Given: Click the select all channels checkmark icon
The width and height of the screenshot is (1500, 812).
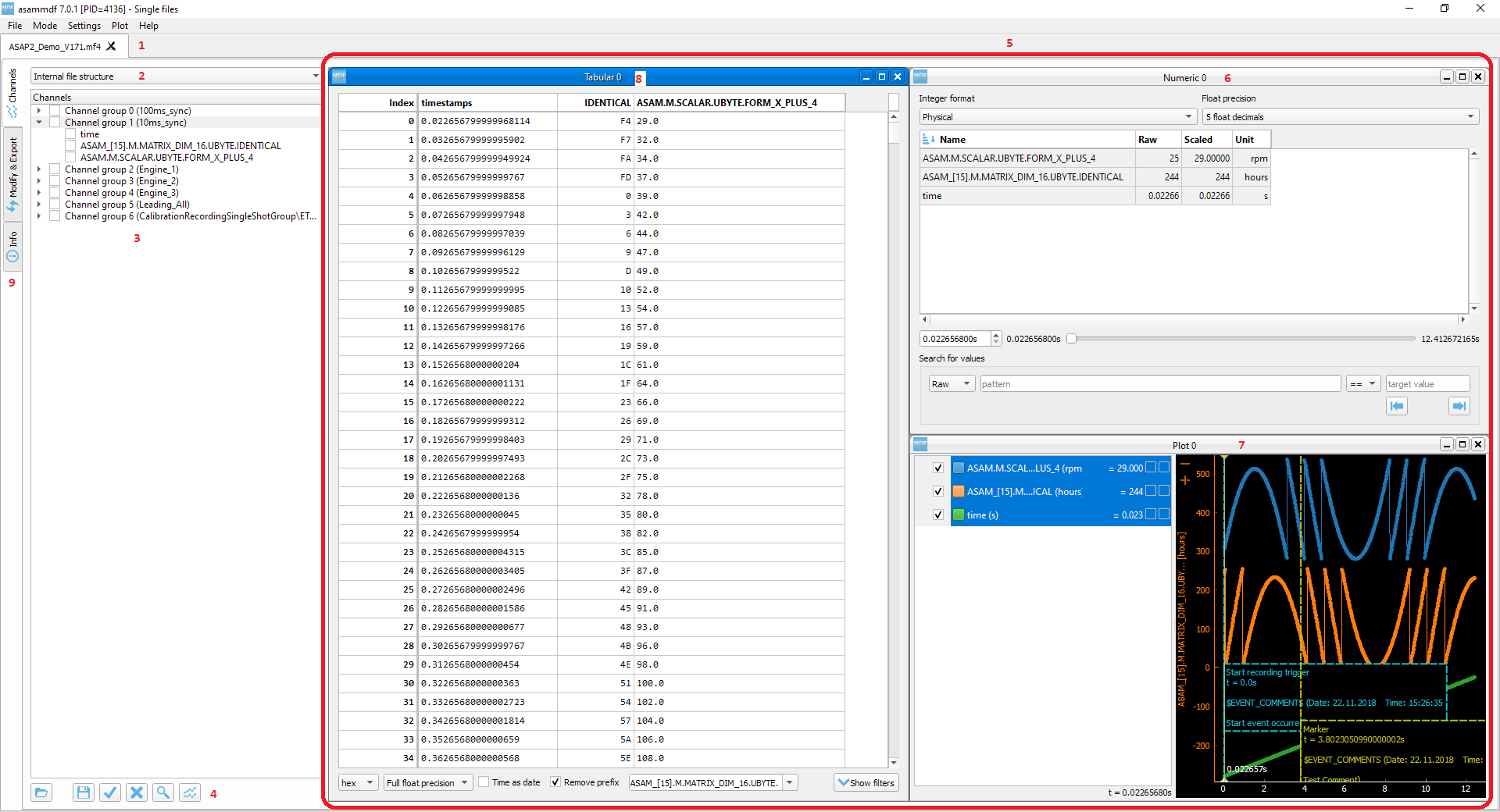Looking at the screenshot, I should point(110,792).
